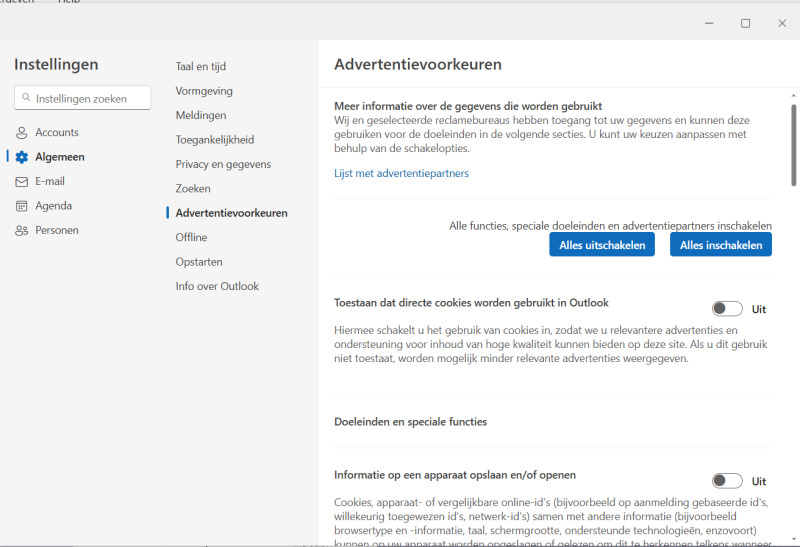
Task: Select Vormgeving in the settings list
Action: tap(204, 91)
